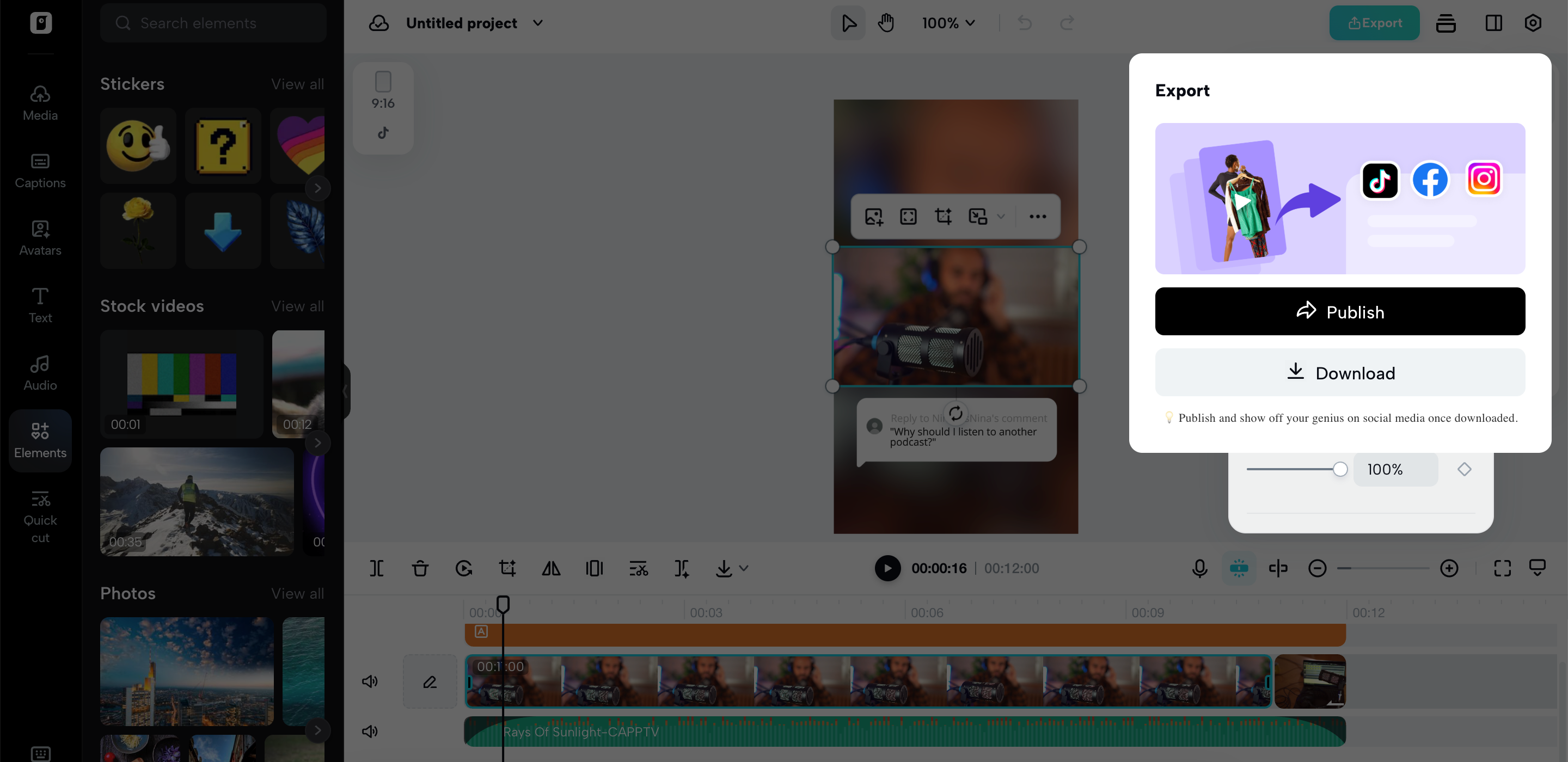The width and height of the screenshot is (1568, 762).
Task: Open the Text panel
Action: pyautogui.click(x=40, y=305)
